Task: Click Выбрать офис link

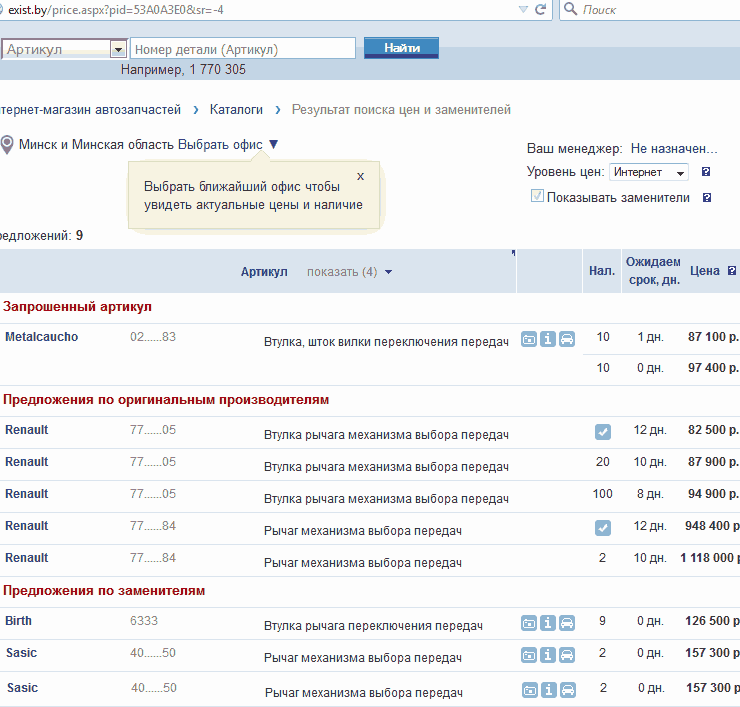Action: pos(220,144)
